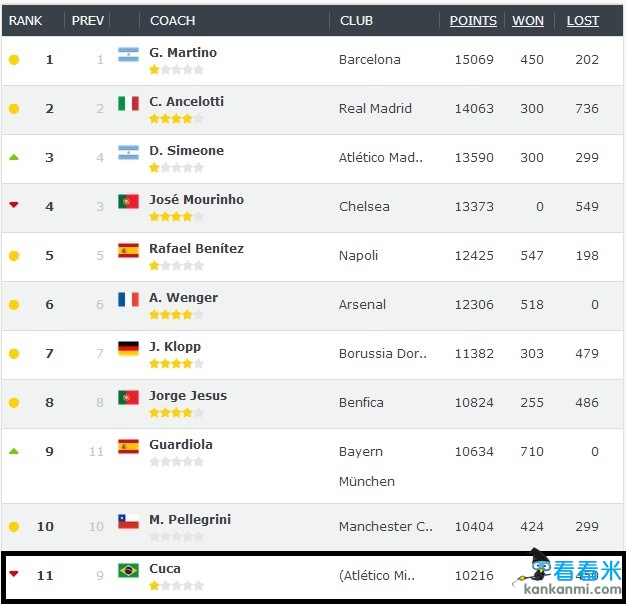This screenshot has width=626, height=604.
Task: Click Chile flag beside M. Pellegrini
Action: click(128, 521)
